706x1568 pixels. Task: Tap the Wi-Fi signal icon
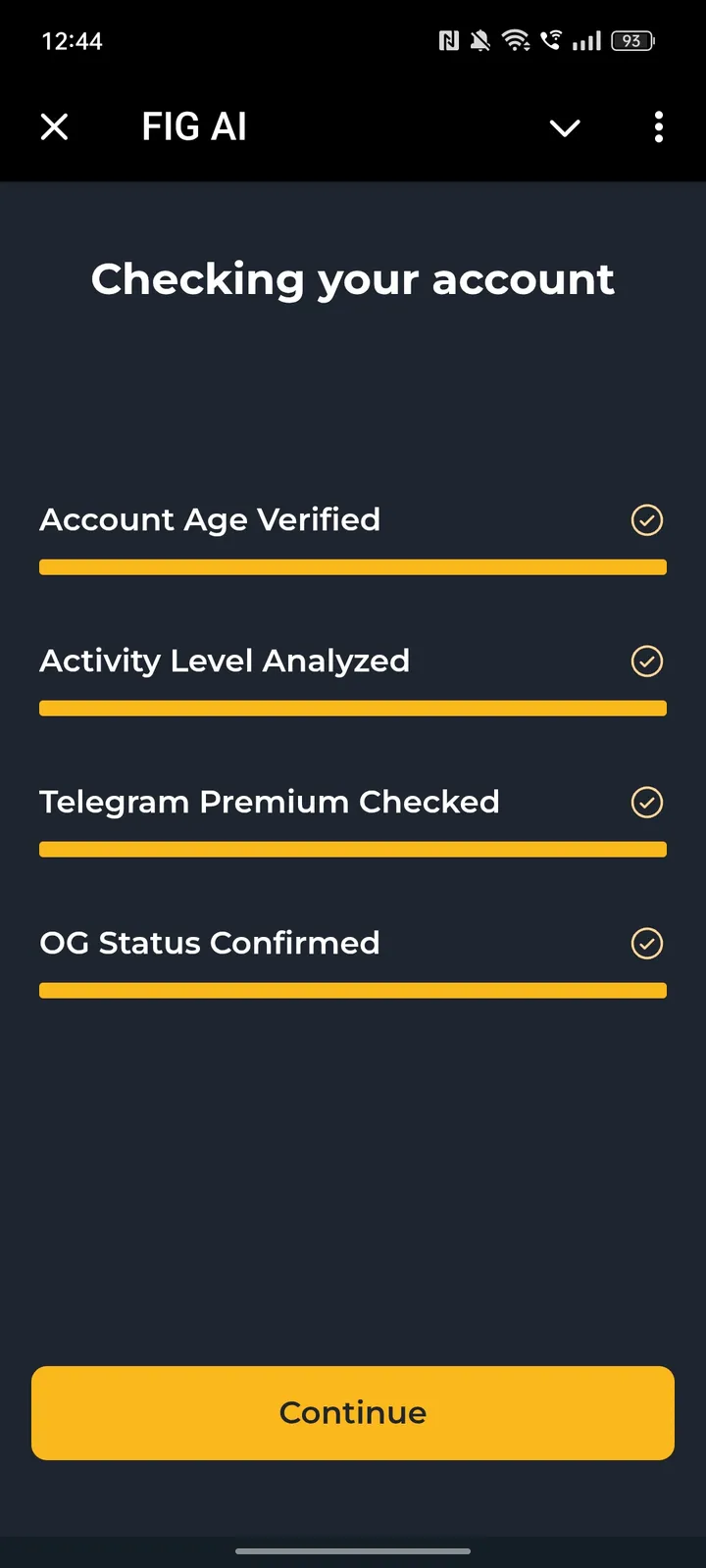(516, 41)
